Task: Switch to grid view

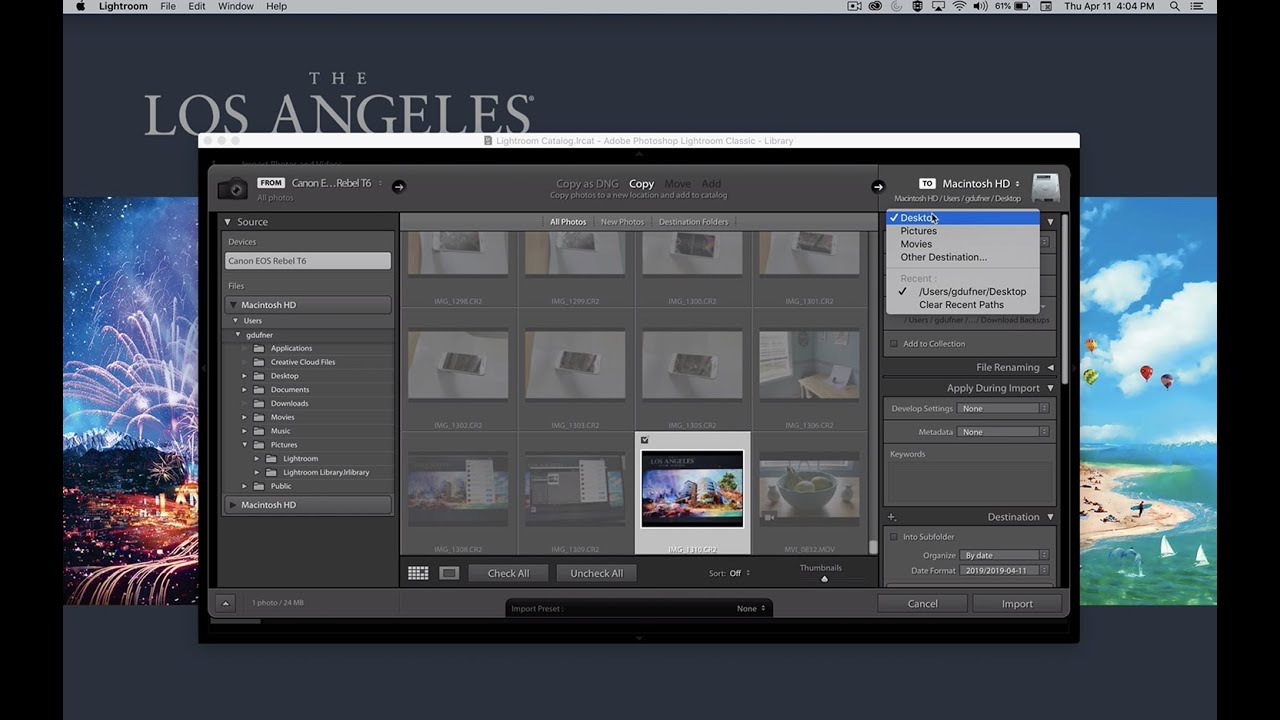Action: coord(418,573)
